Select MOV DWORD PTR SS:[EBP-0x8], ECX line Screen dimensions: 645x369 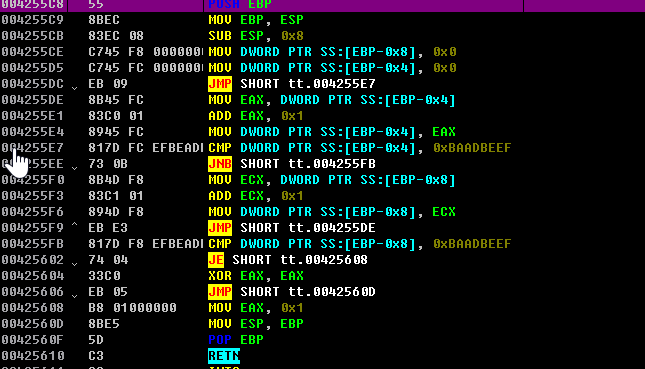(x=332, y=212)
